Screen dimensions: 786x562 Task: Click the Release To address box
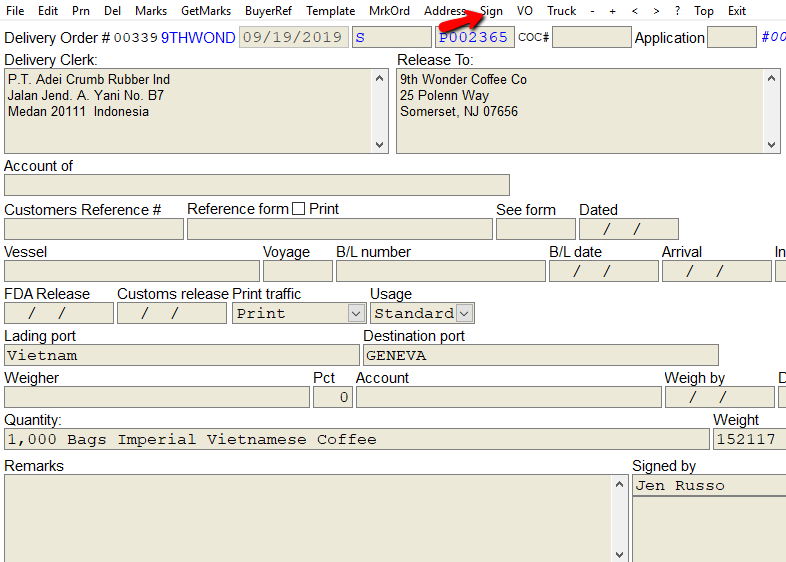pos(588,111)
